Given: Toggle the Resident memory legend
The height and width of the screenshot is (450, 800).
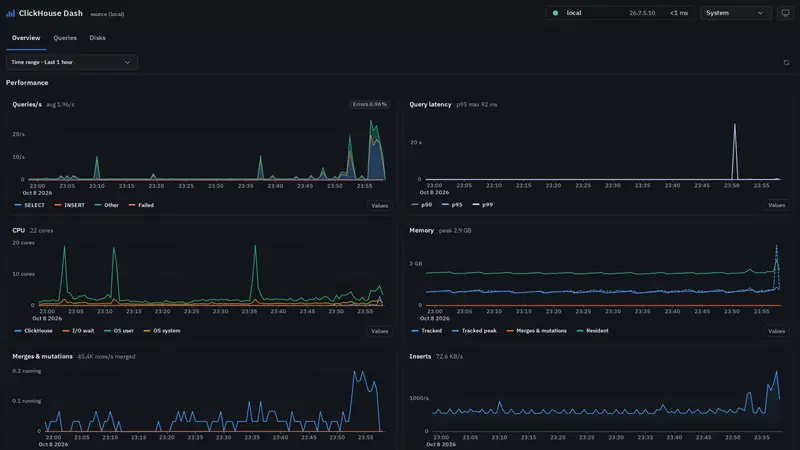Looking at the screenshot, I should click(592, 331).
